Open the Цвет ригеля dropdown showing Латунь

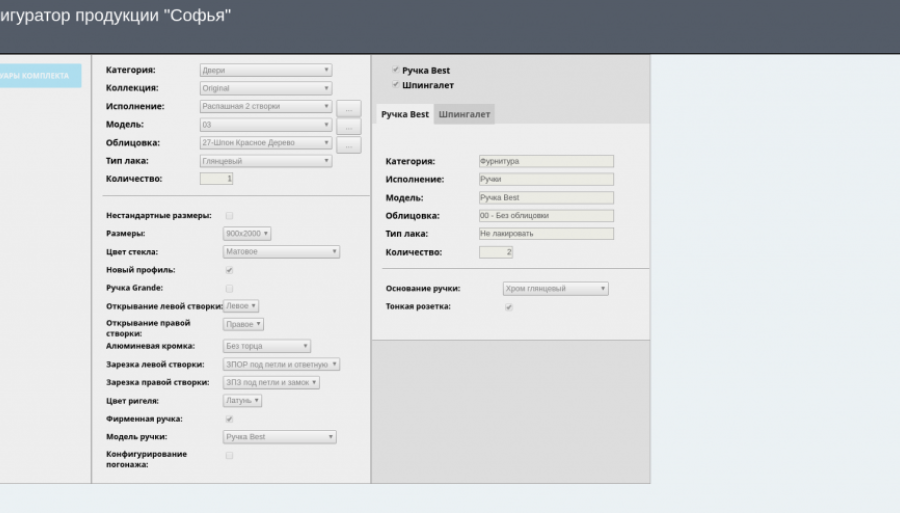242,401
